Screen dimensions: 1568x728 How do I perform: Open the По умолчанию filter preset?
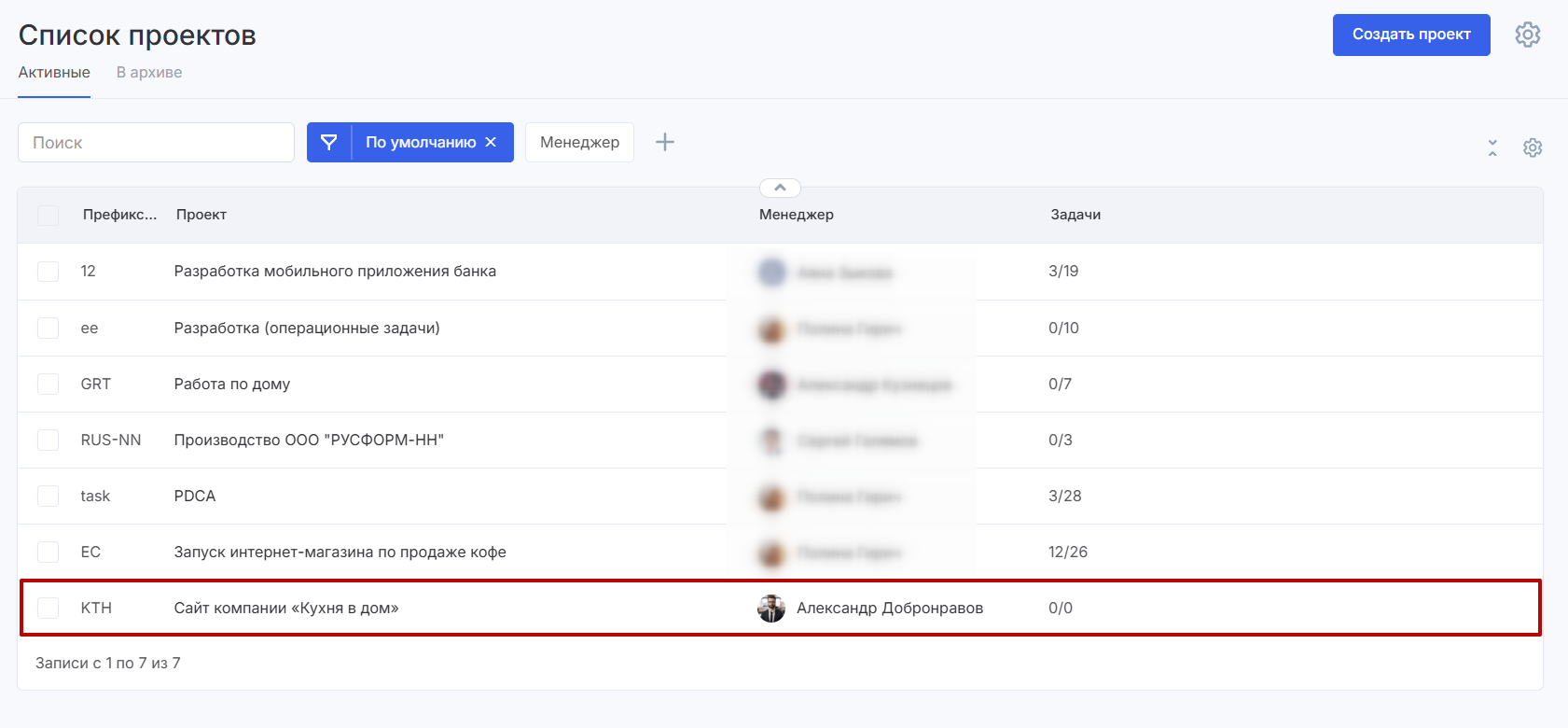pyautogui.click(x=421, y=142)
